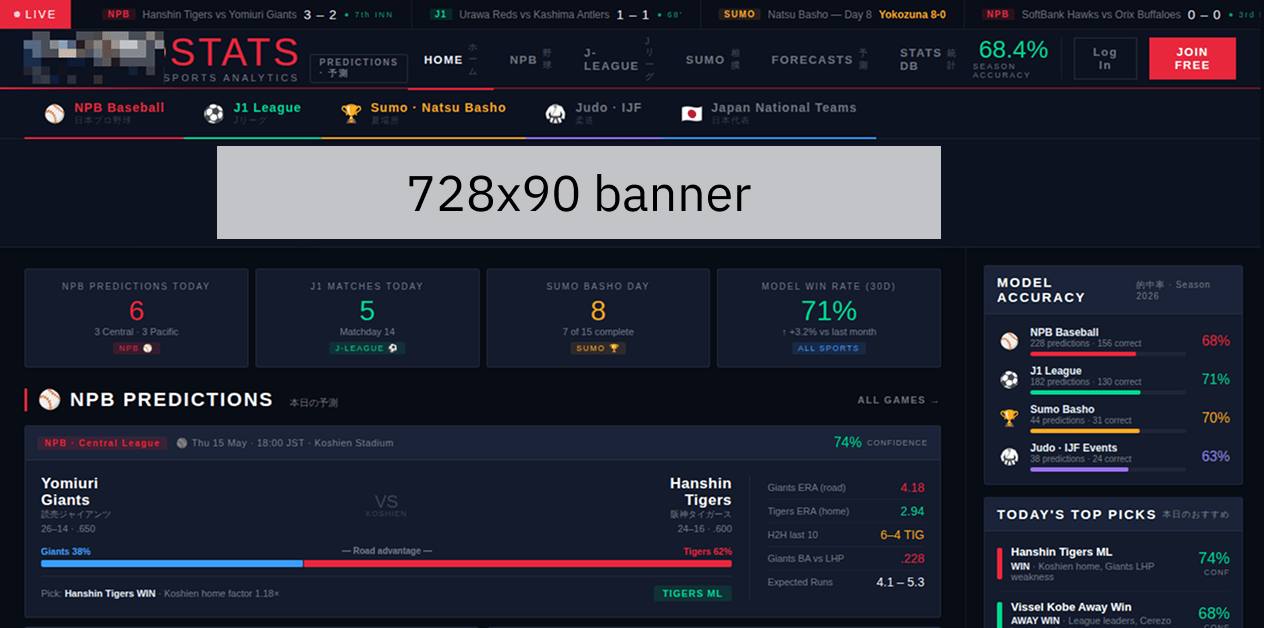Click the TIGERS ML pick button

692,593
